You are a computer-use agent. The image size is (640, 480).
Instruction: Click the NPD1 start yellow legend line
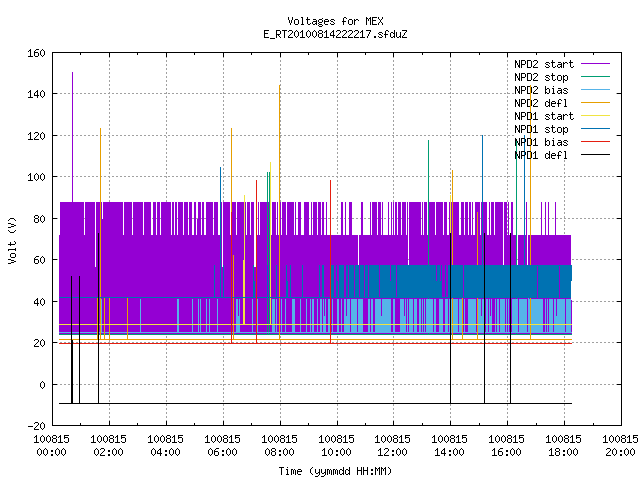click(x=595, y=116)
